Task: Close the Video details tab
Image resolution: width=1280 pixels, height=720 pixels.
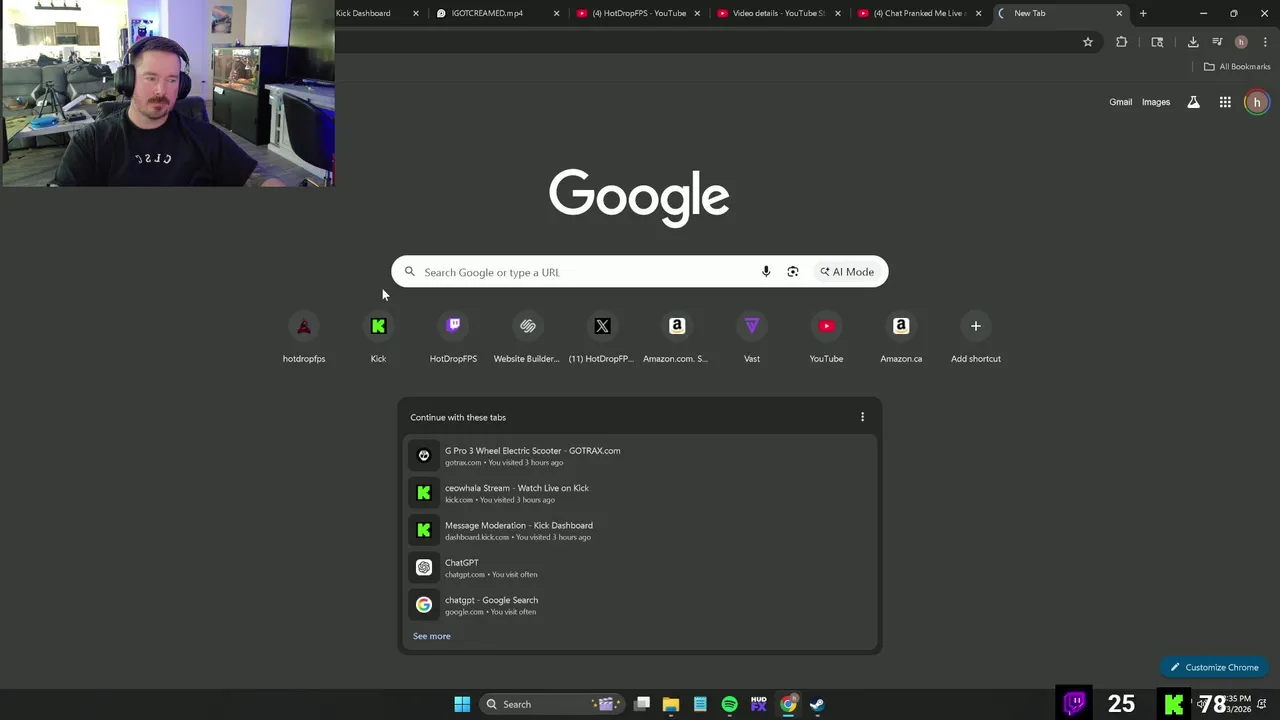Action: (x=838, y=13)
